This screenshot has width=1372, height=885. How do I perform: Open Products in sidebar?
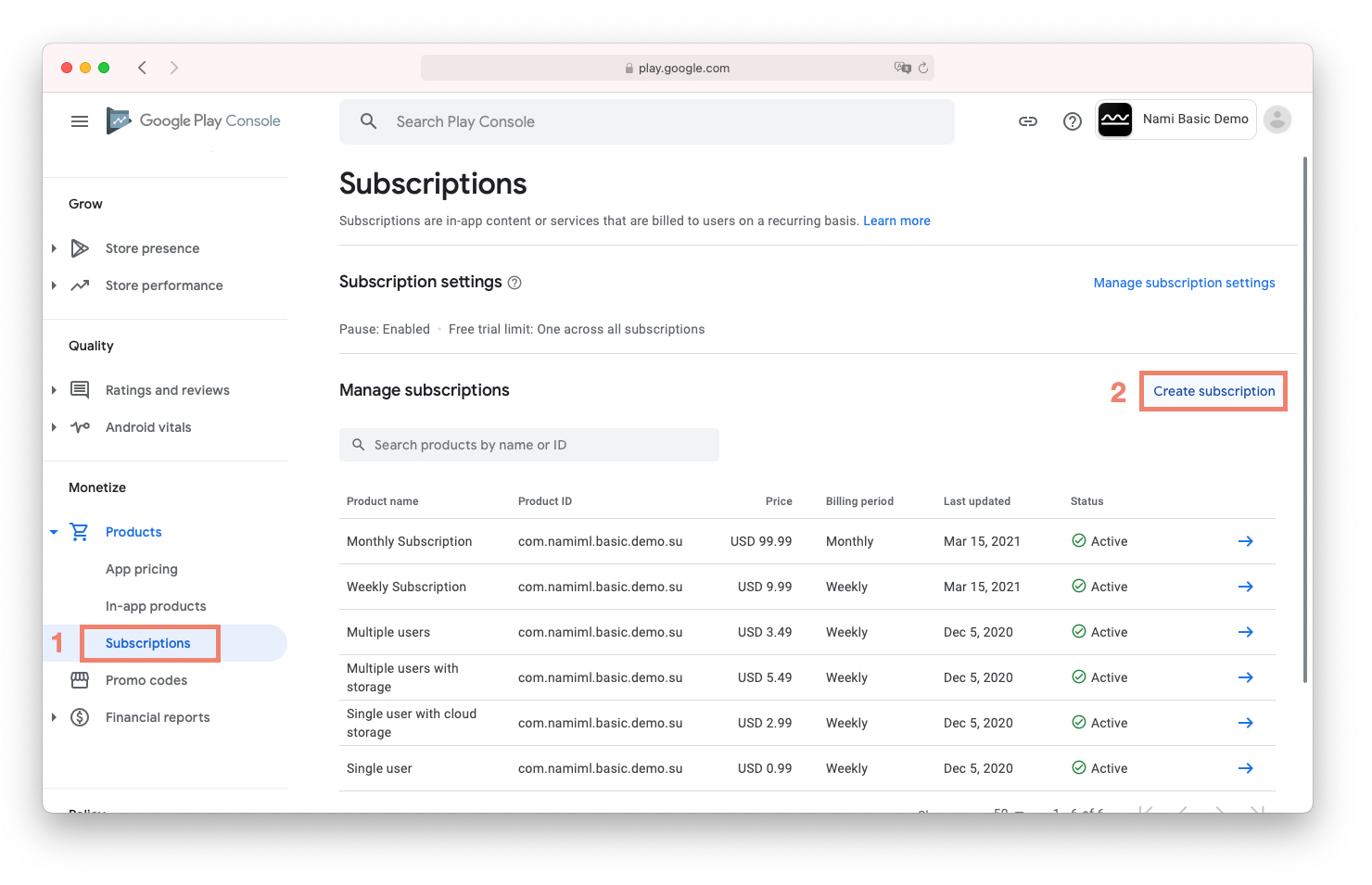[x=133, y=532]
